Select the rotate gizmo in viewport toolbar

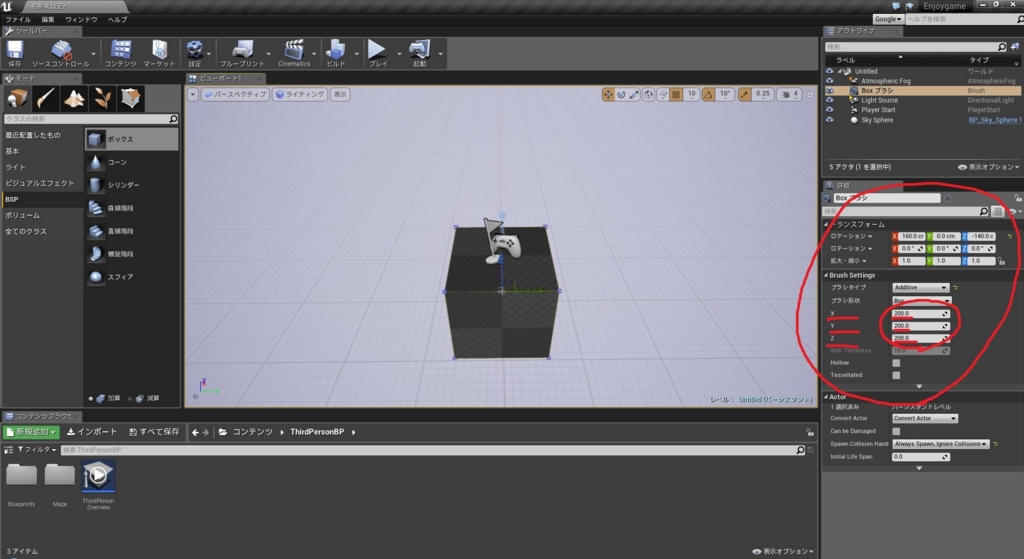pos(621,95)
